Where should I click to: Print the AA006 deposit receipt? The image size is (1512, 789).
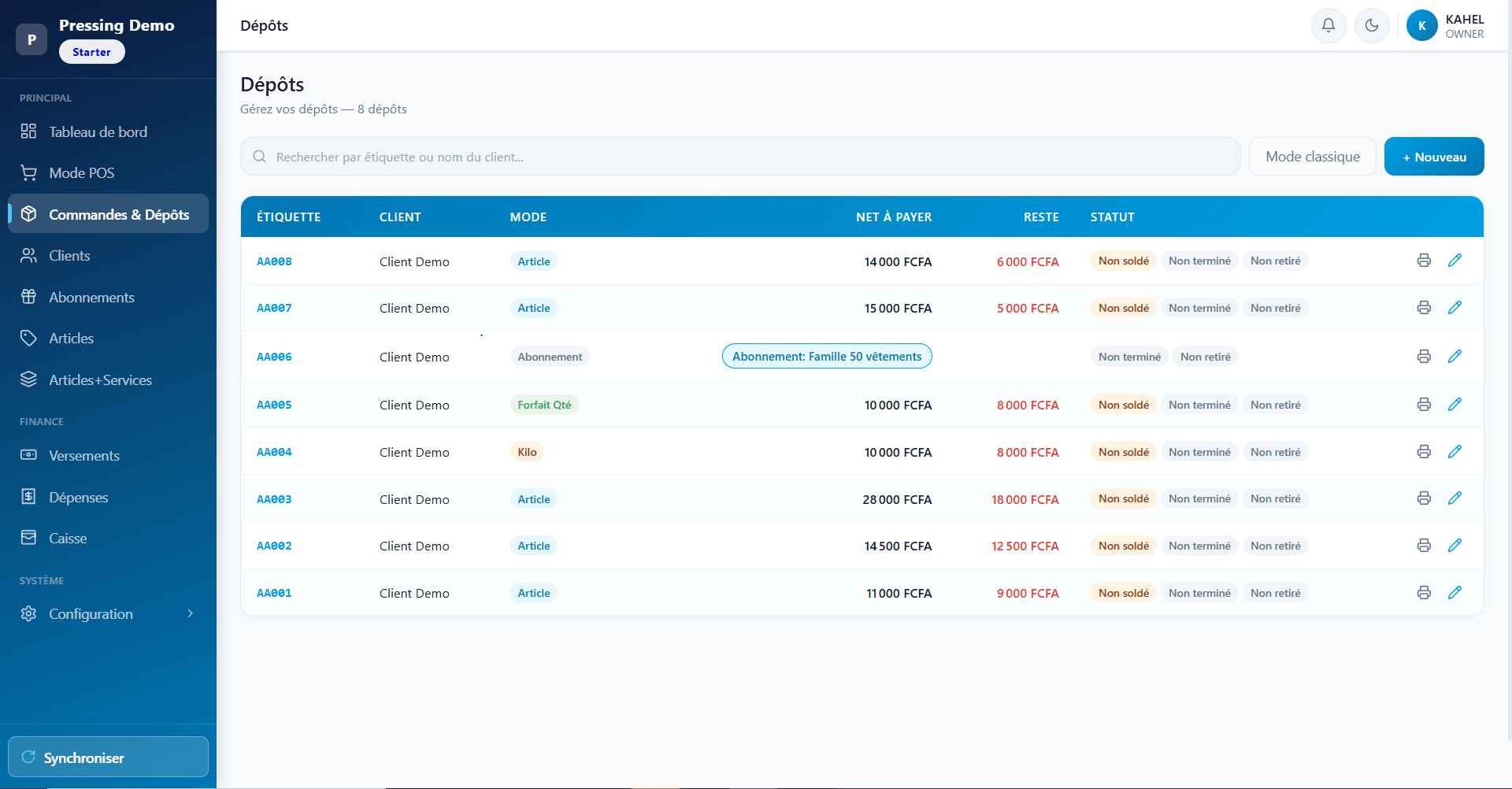click(x=1424, y=357)
